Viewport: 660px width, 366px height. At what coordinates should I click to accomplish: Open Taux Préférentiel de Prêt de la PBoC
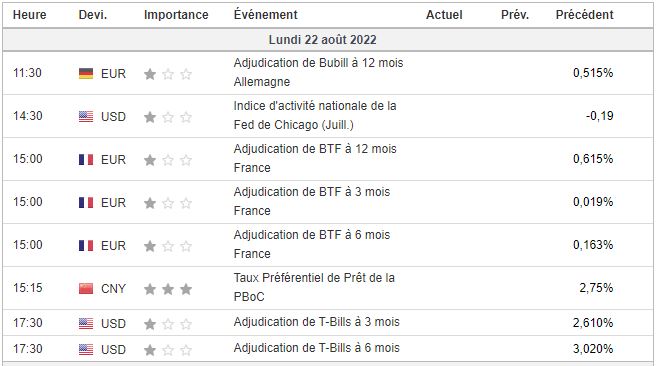pos(314,287)
